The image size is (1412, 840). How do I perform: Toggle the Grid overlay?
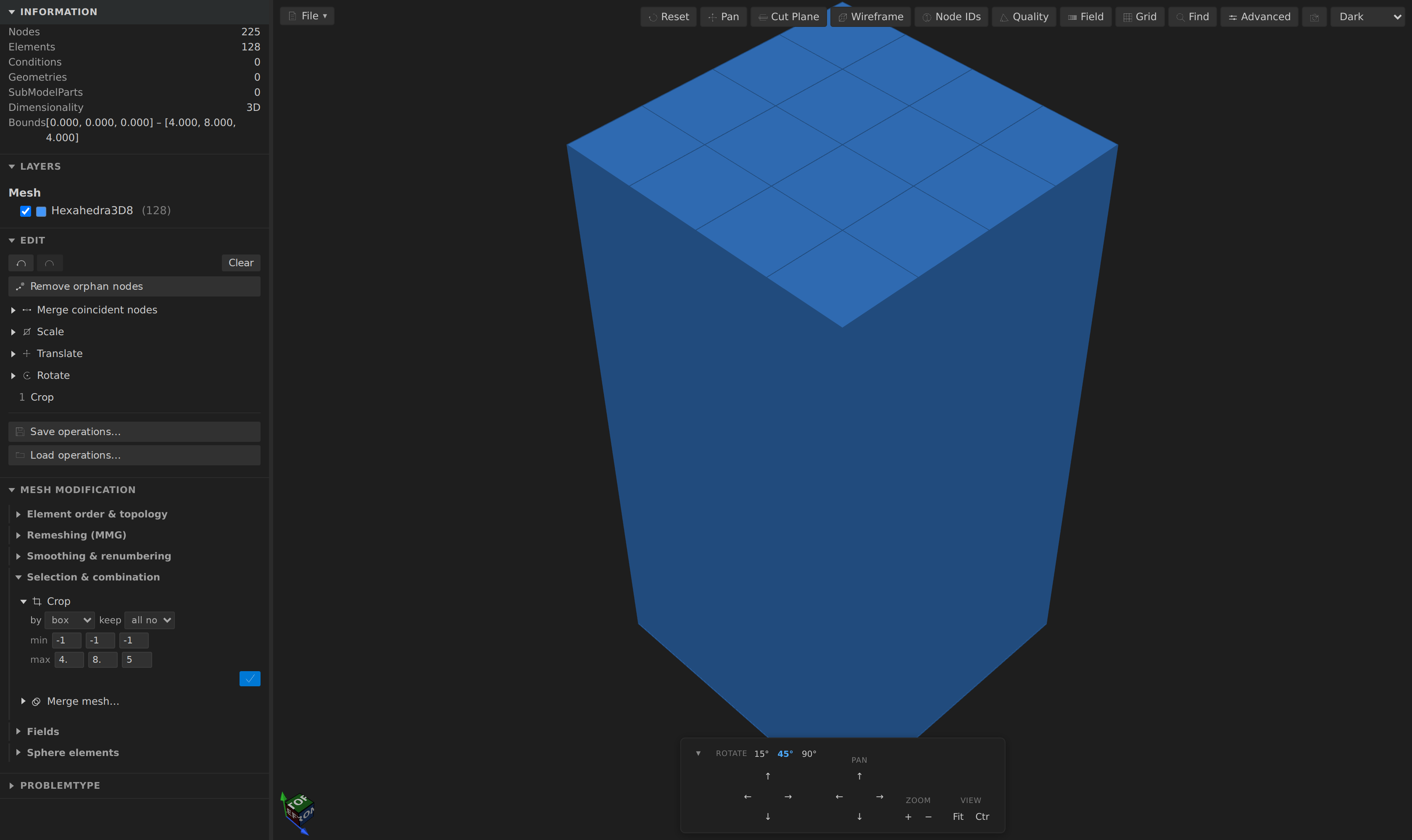[x=1140, y=16]
